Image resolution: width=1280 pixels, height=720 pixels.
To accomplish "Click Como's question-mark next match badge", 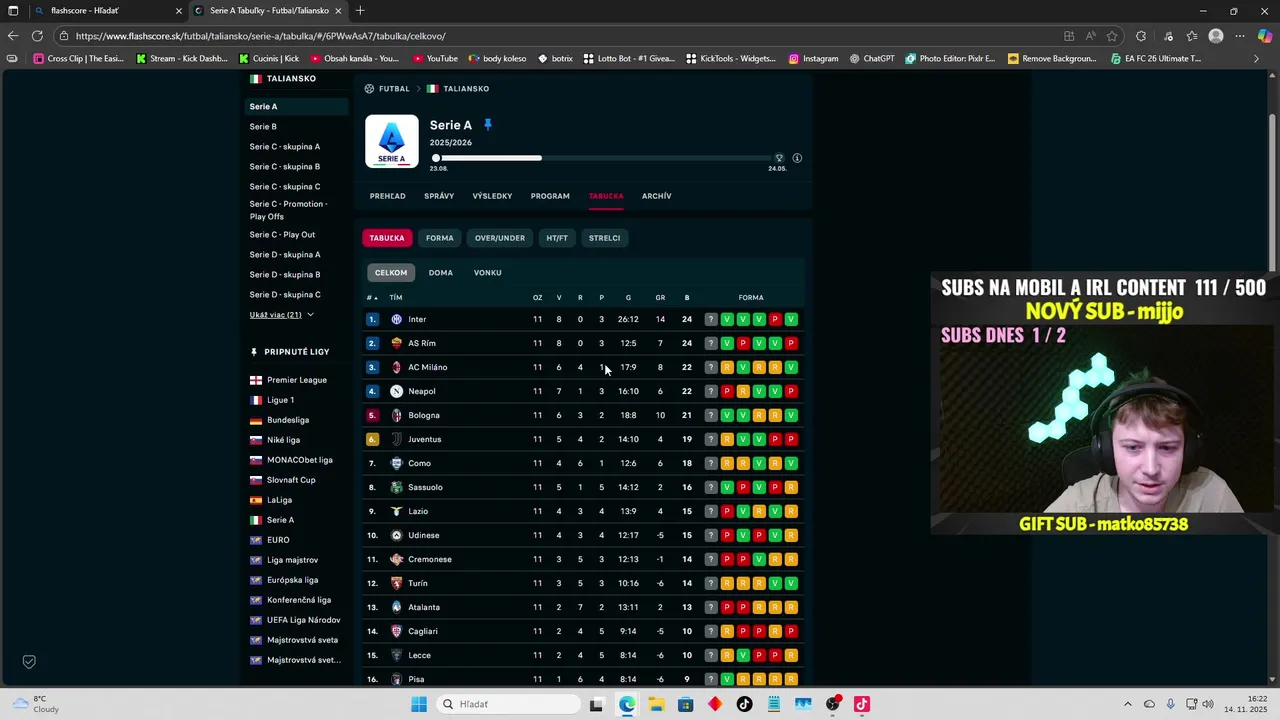I will 711,463.
